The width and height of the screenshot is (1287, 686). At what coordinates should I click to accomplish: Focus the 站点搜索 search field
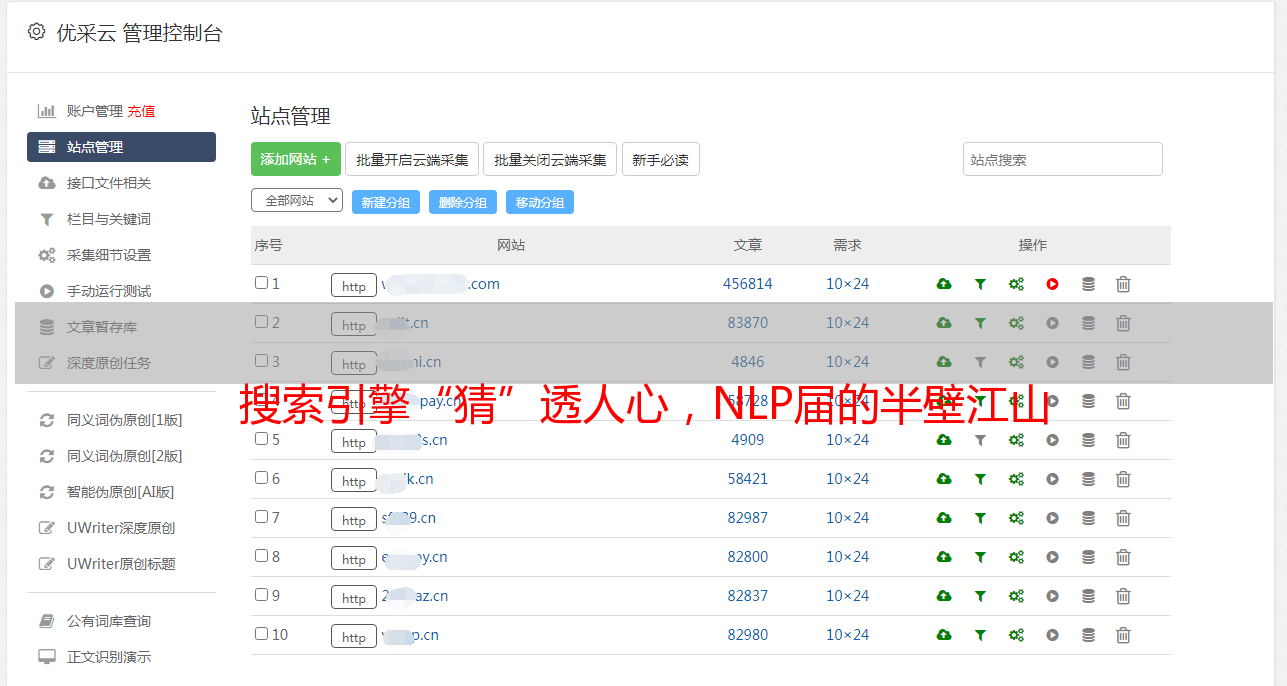point(1063,159)
